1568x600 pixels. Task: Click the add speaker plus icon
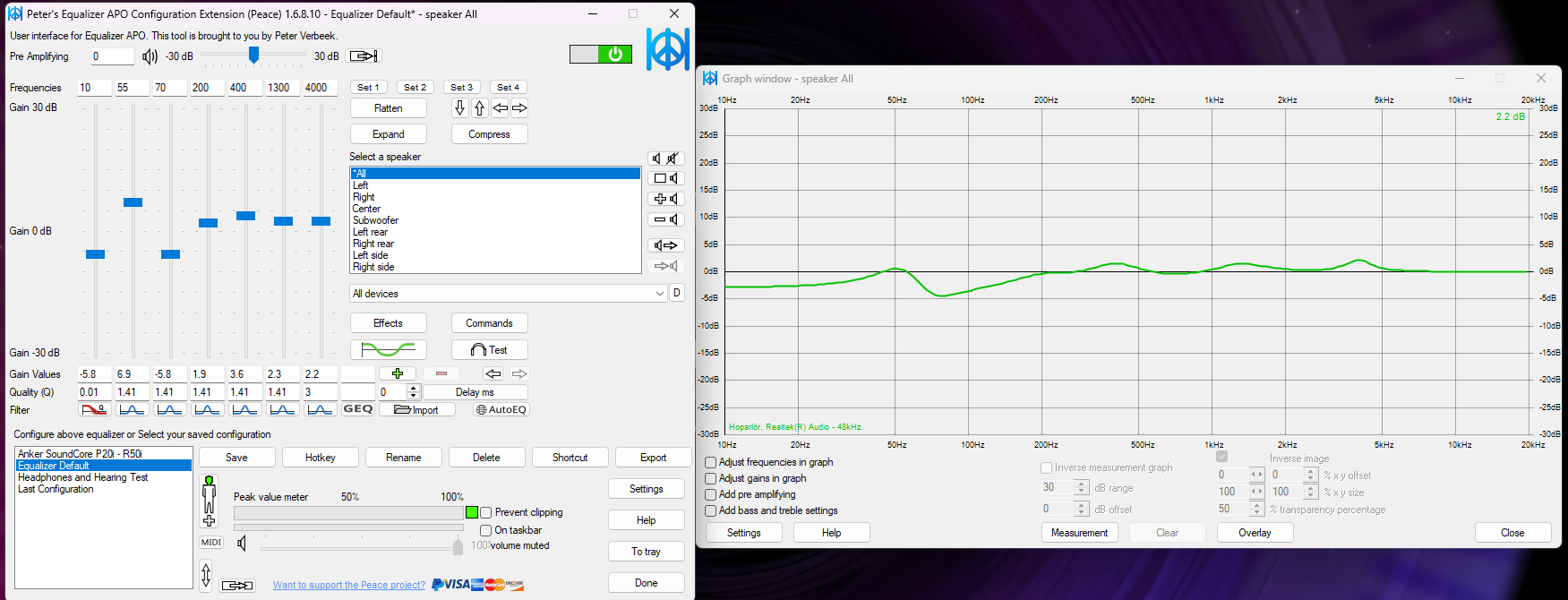click(x=666, y=199)
